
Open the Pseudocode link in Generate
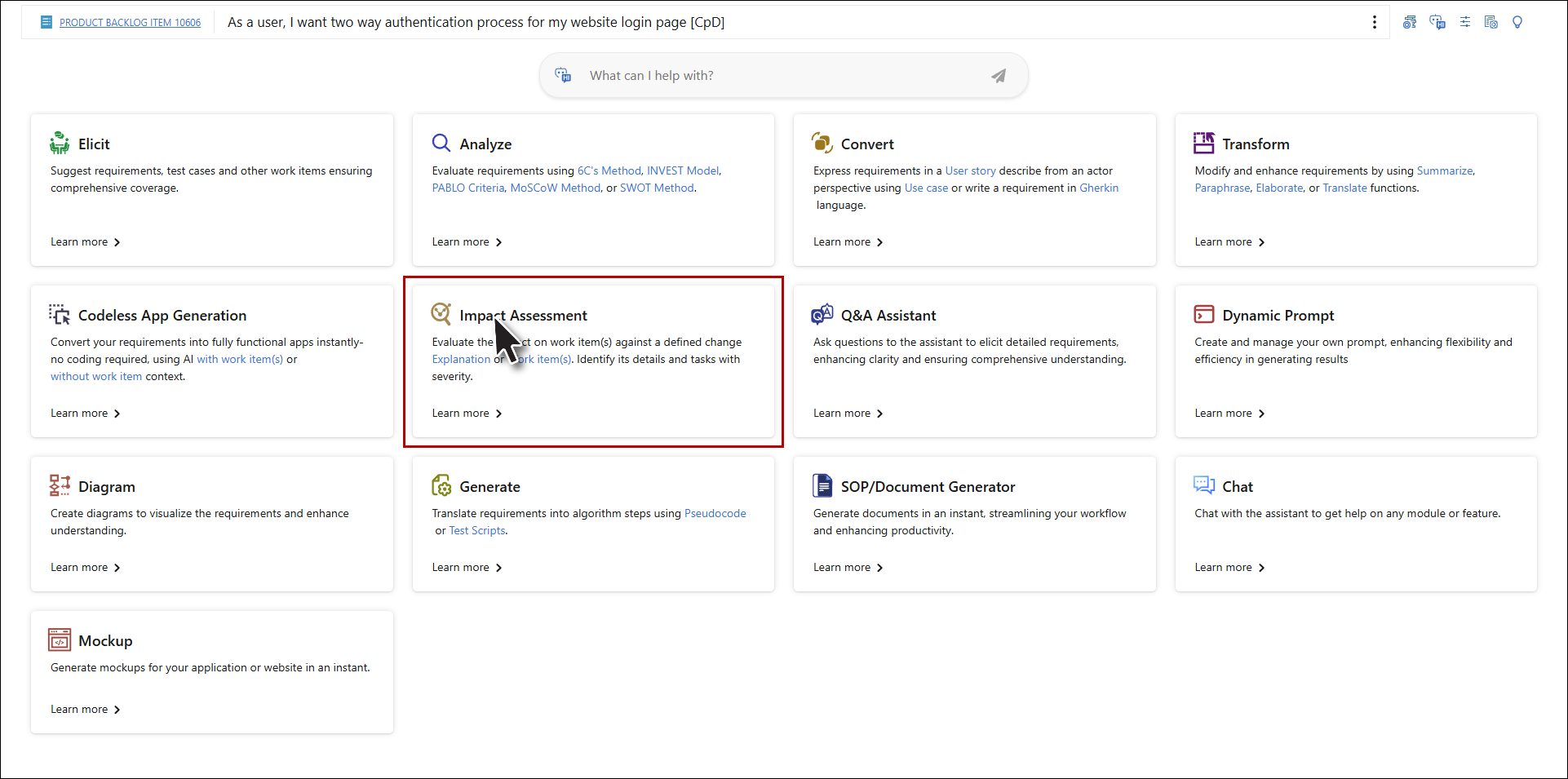tap(715, 513)
